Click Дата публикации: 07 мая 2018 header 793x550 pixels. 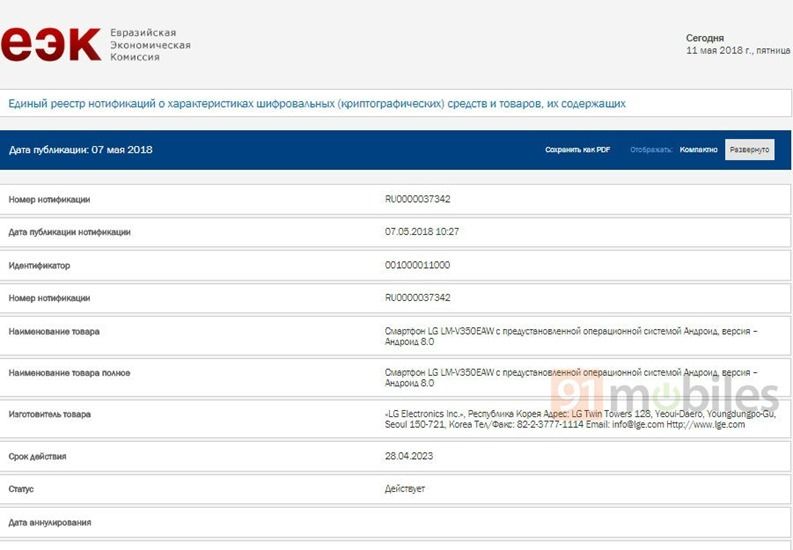click(80, 150)
